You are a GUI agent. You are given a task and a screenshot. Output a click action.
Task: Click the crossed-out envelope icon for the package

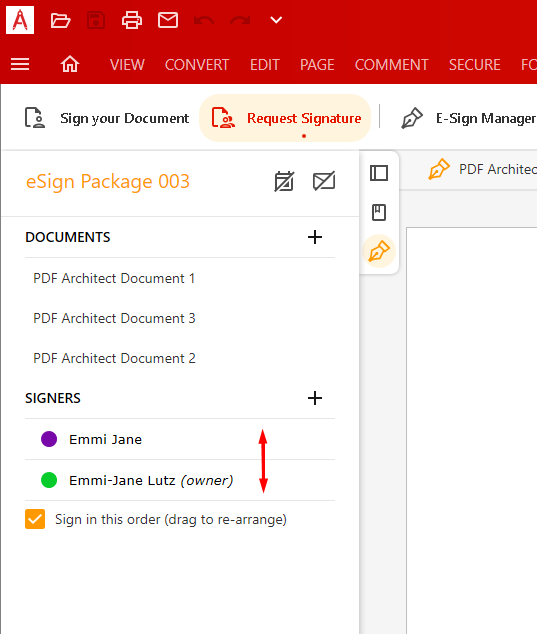pyautogui.click(x=324, y=181)
